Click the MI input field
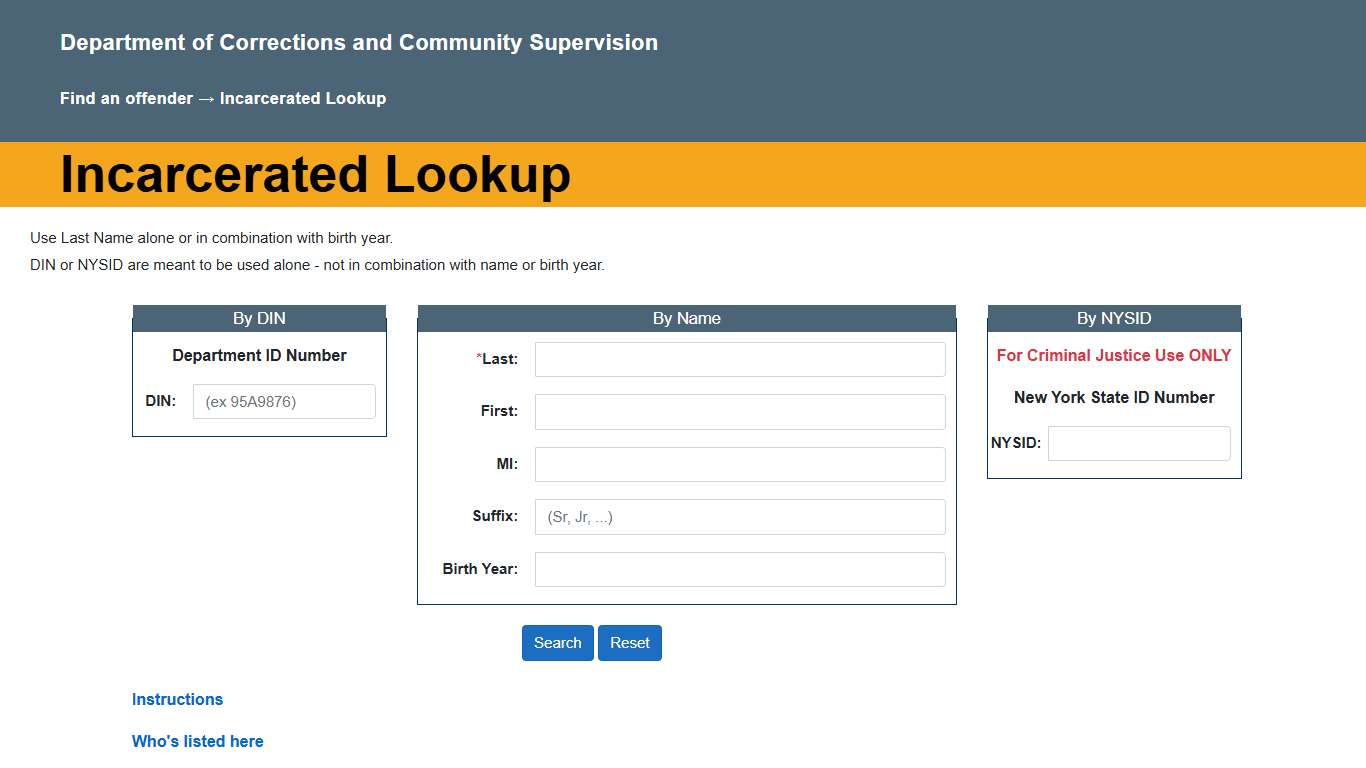The height and width of the screenshot is (768, 1366). (739, 464)
